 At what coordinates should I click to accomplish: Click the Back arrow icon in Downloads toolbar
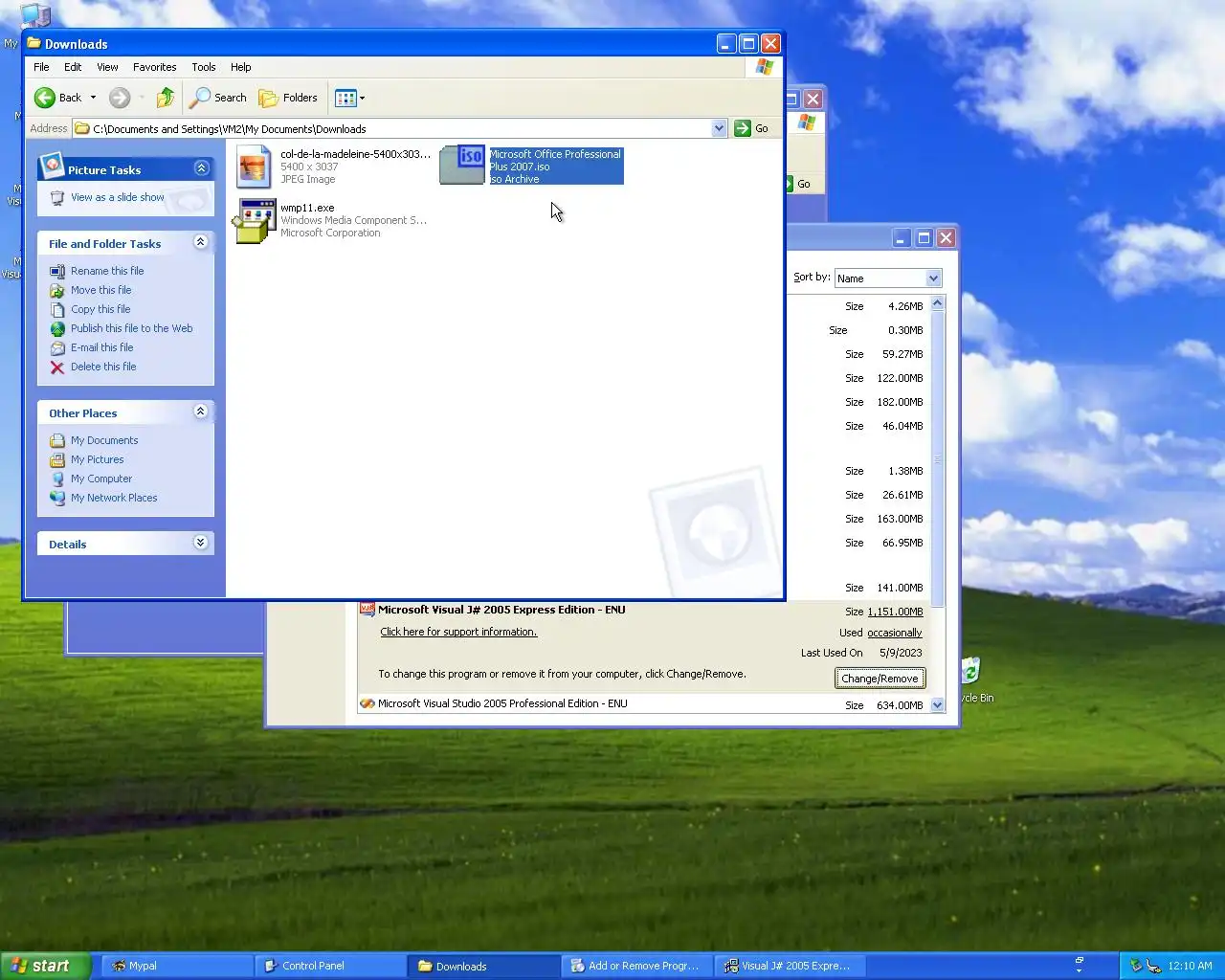coord(45,98)
